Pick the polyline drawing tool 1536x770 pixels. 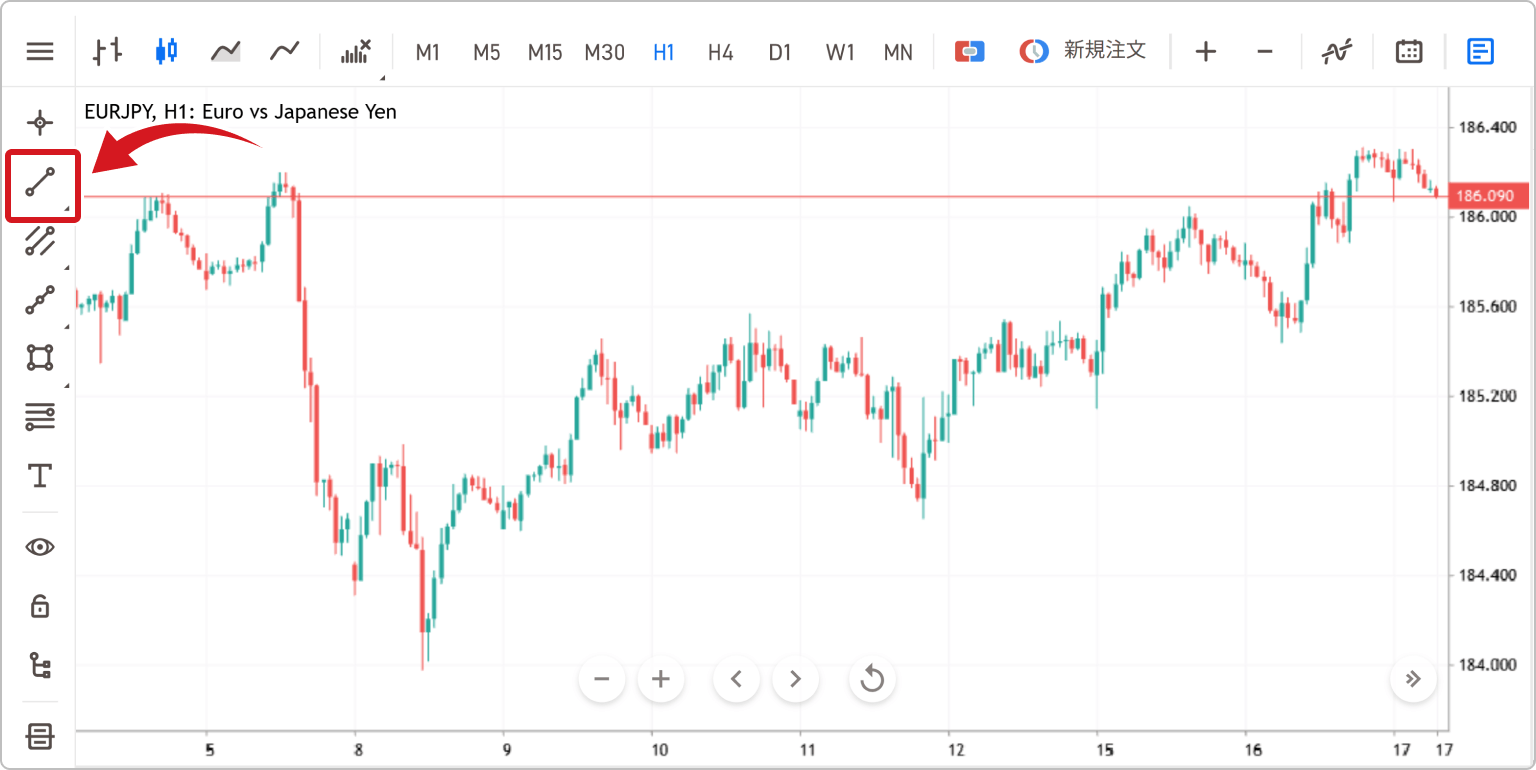pos(40,300)
